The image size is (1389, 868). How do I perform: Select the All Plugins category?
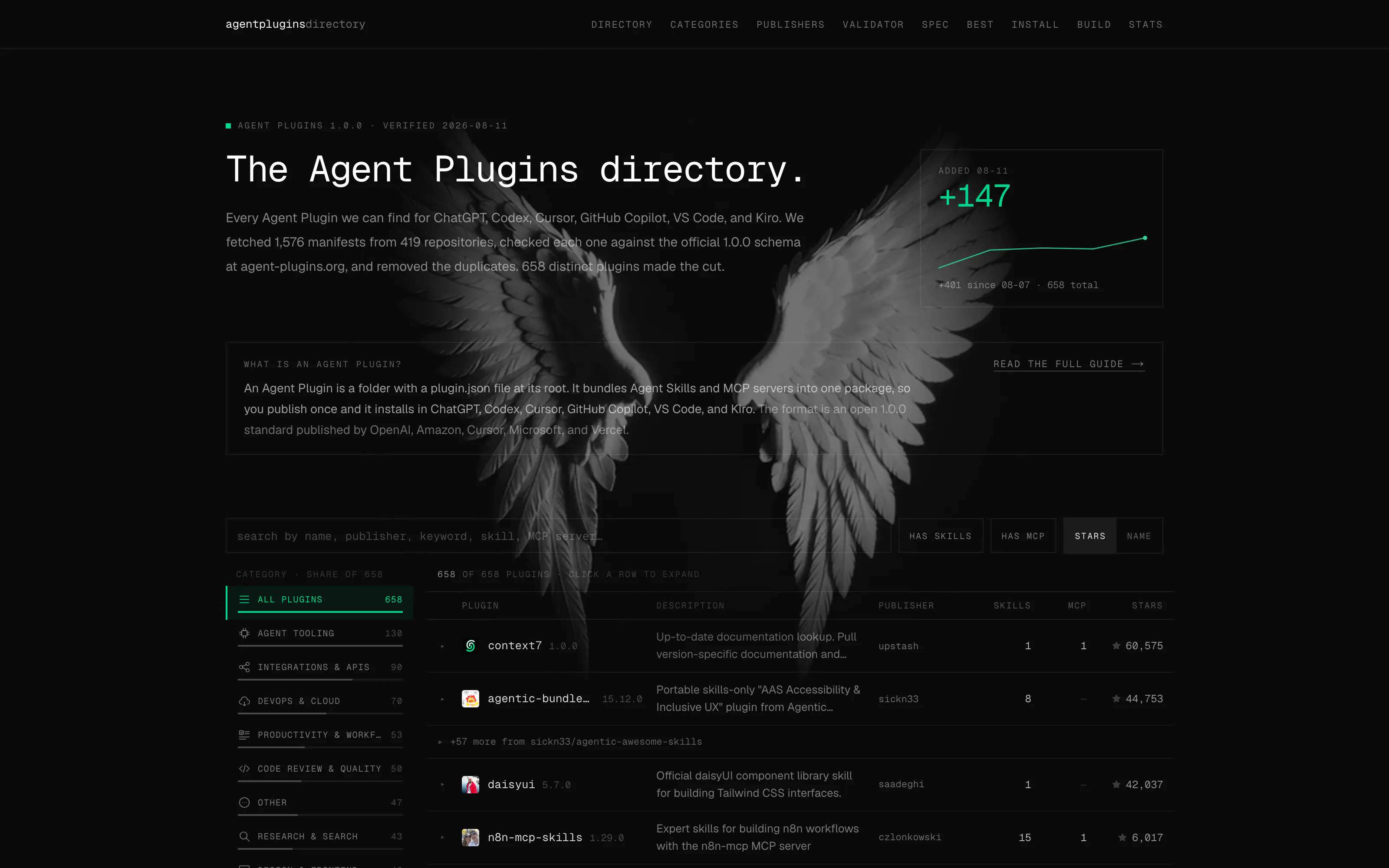pyautogui.click(x=320, y=602)
